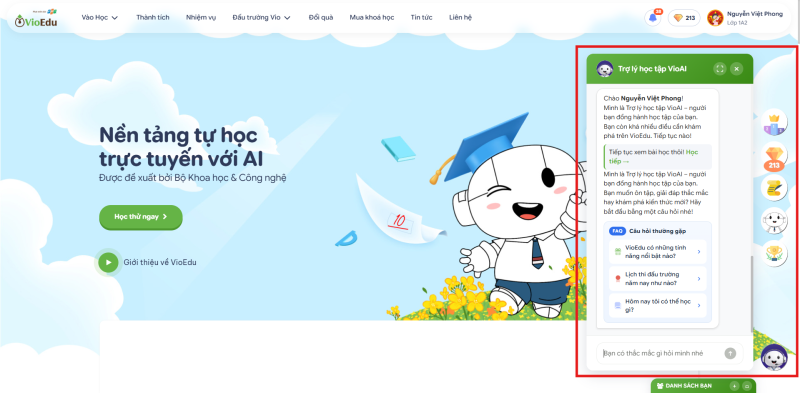
Task: Click the Lớp 1A2 class label
Action: pyautogui.click(x=737, y=23)
